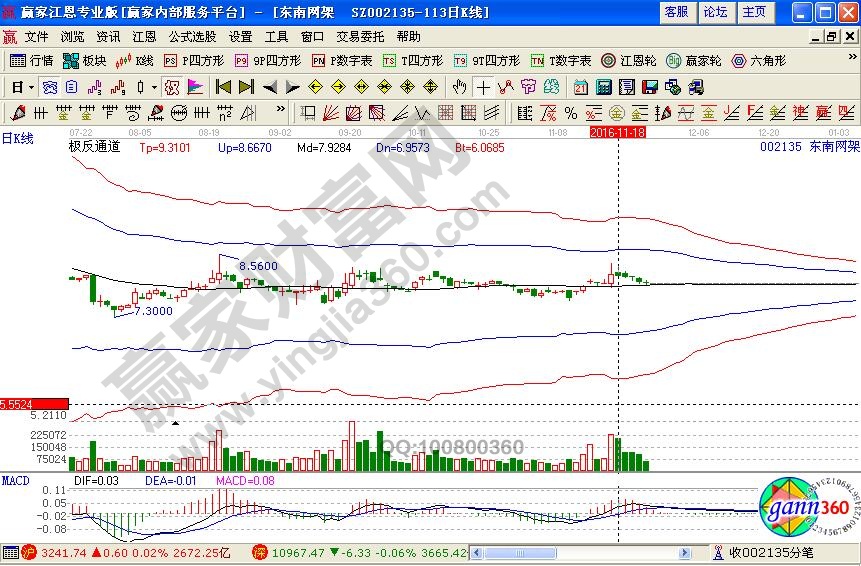Open the 公式选股 menu
The height and width of the screenshot is (566, 861).
[190, 36]
